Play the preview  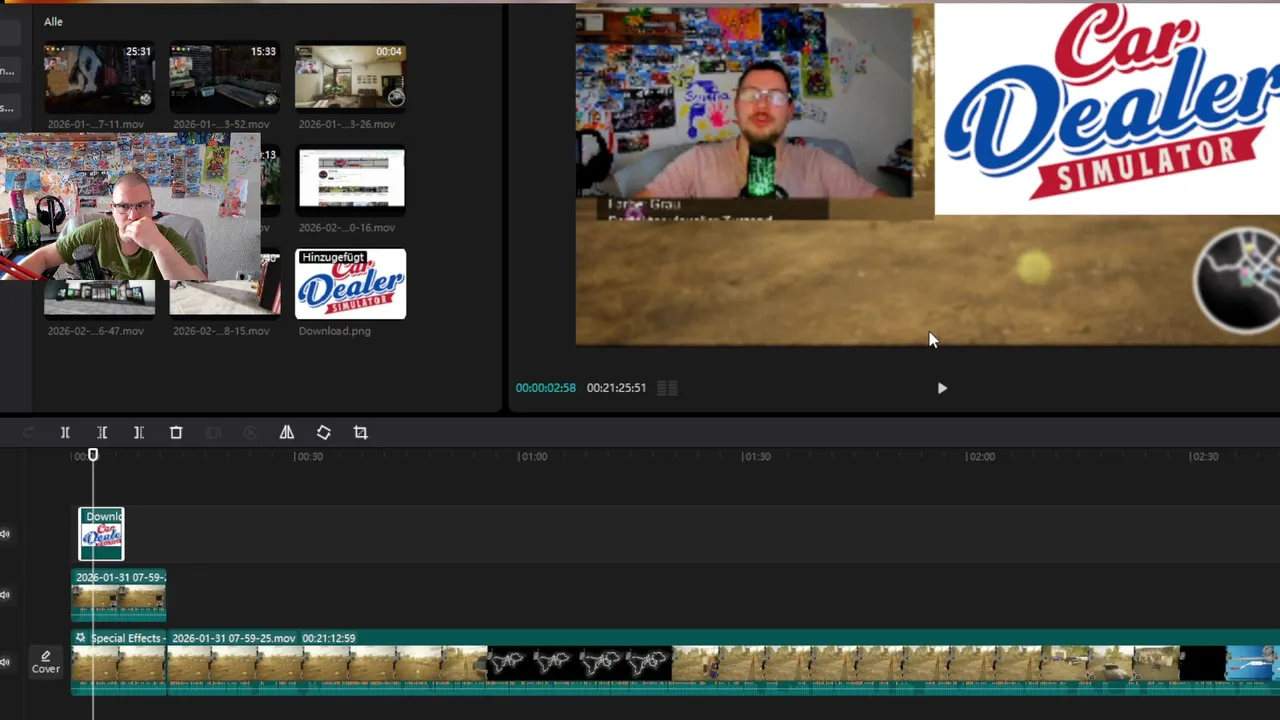pos(942,388)
